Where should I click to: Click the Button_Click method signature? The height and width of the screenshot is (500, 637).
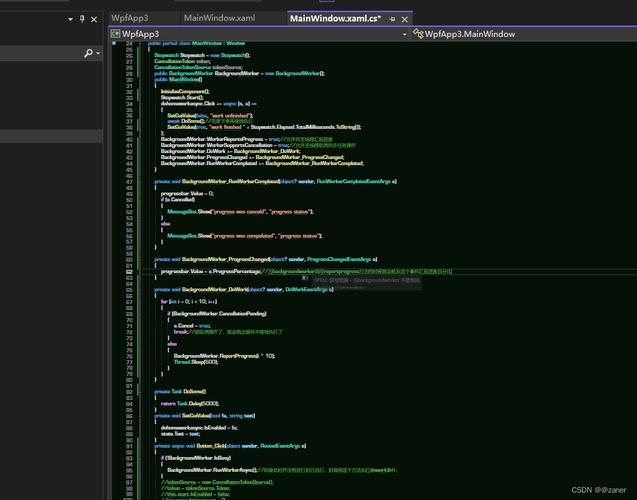[x=230, y=446]
